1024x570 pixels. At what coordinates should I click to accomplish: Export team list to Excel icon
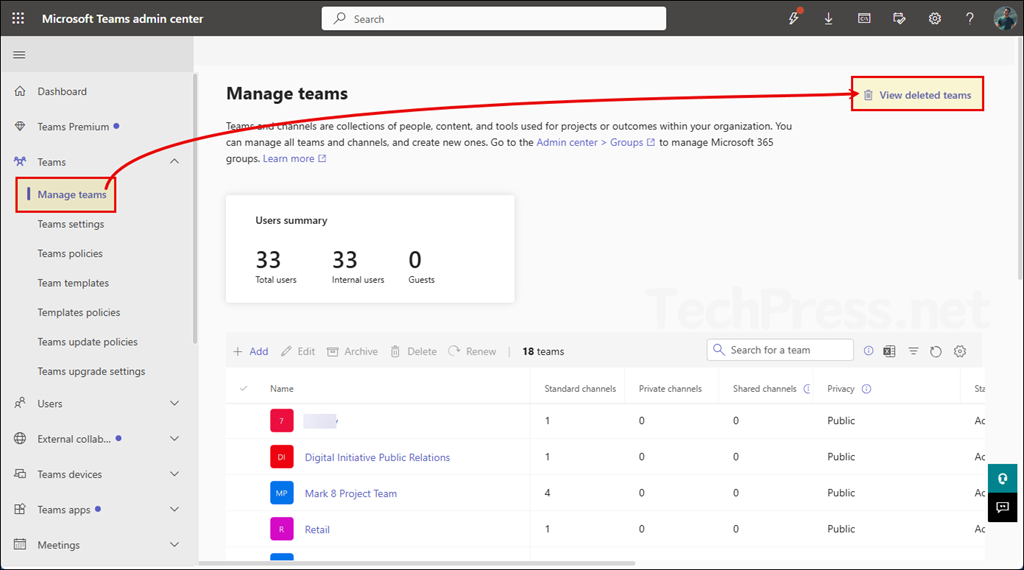click(889, 351)
